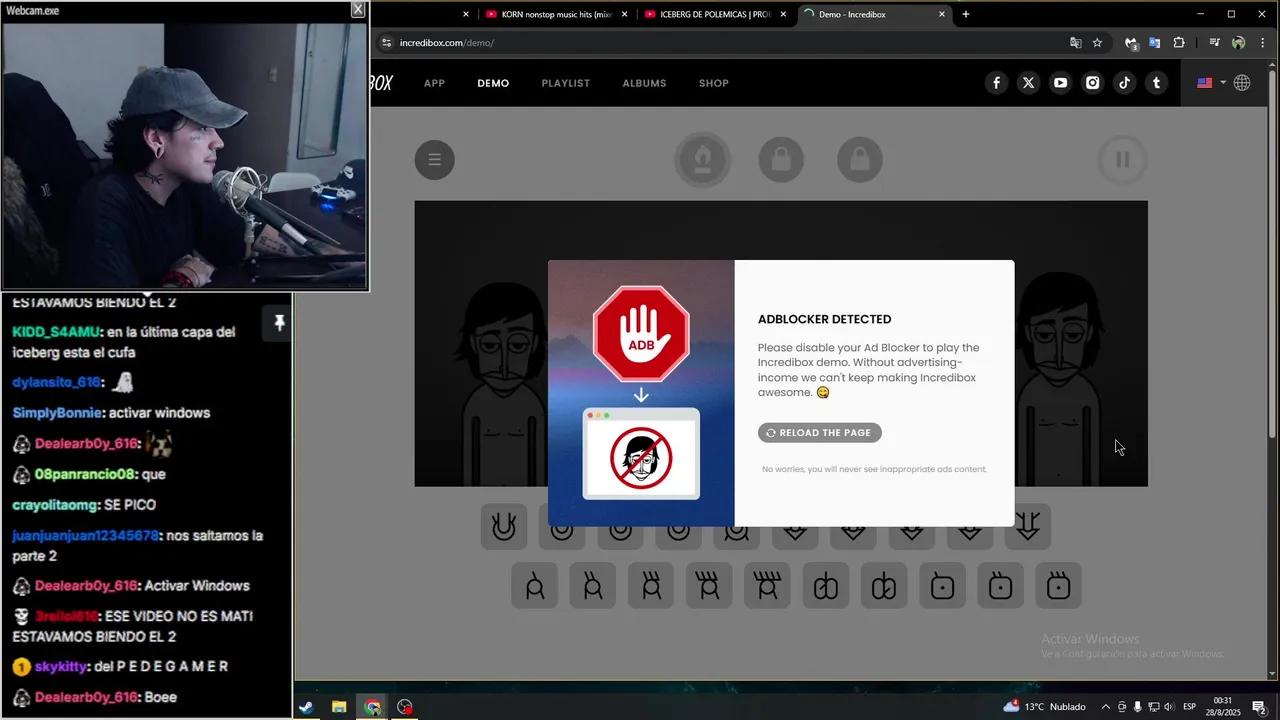Viewport: 1280px width, 720px height.
Task: Choose the figure icon with five lines
Action: pos(767,586)
